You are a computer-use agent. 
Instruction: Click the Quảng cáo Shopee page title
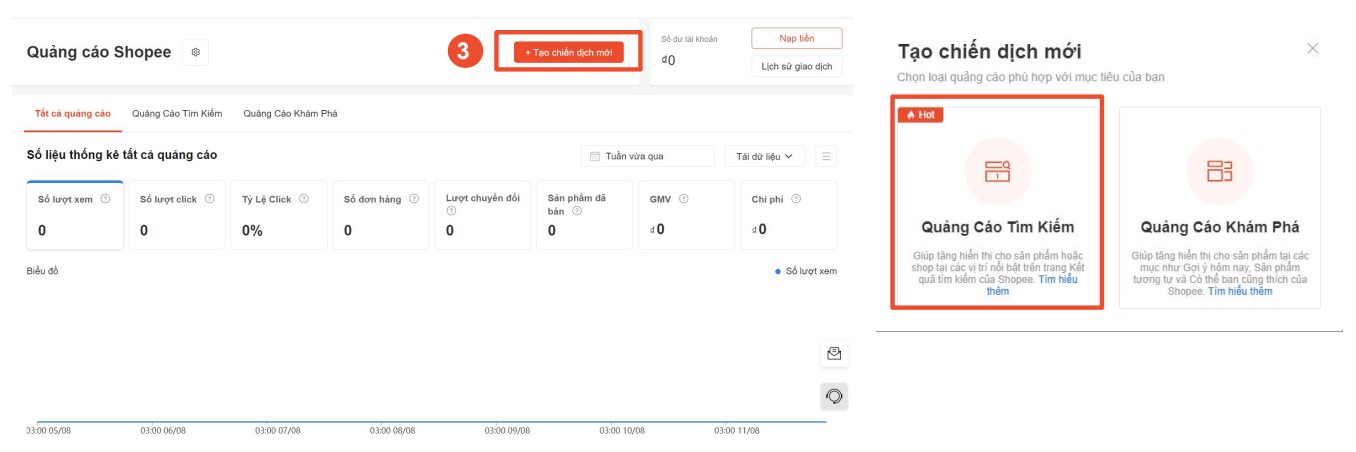click(99, 52)
